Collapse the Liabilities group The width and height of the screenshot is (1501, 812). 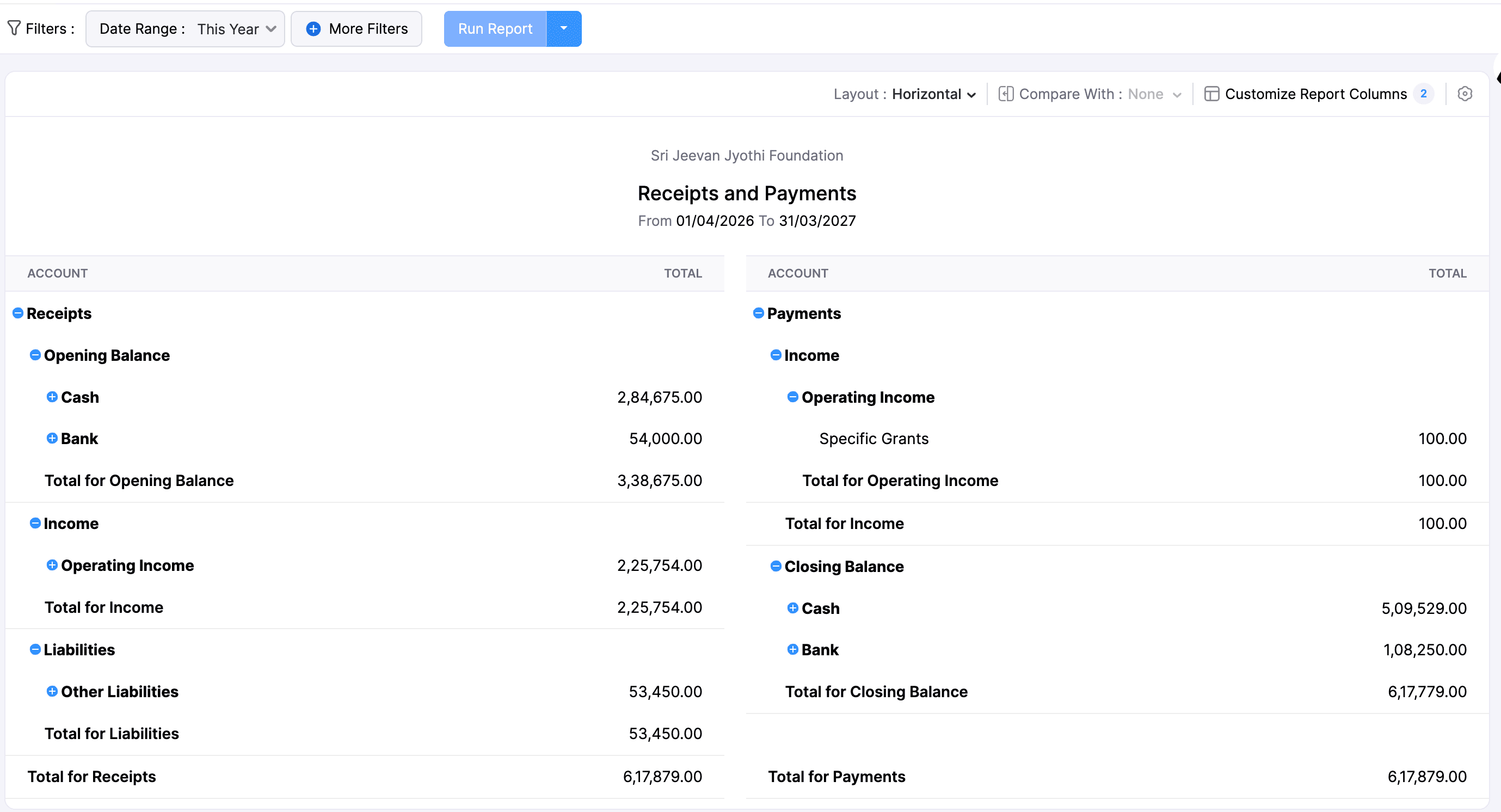pyautogui.click(x=35, y=649)
